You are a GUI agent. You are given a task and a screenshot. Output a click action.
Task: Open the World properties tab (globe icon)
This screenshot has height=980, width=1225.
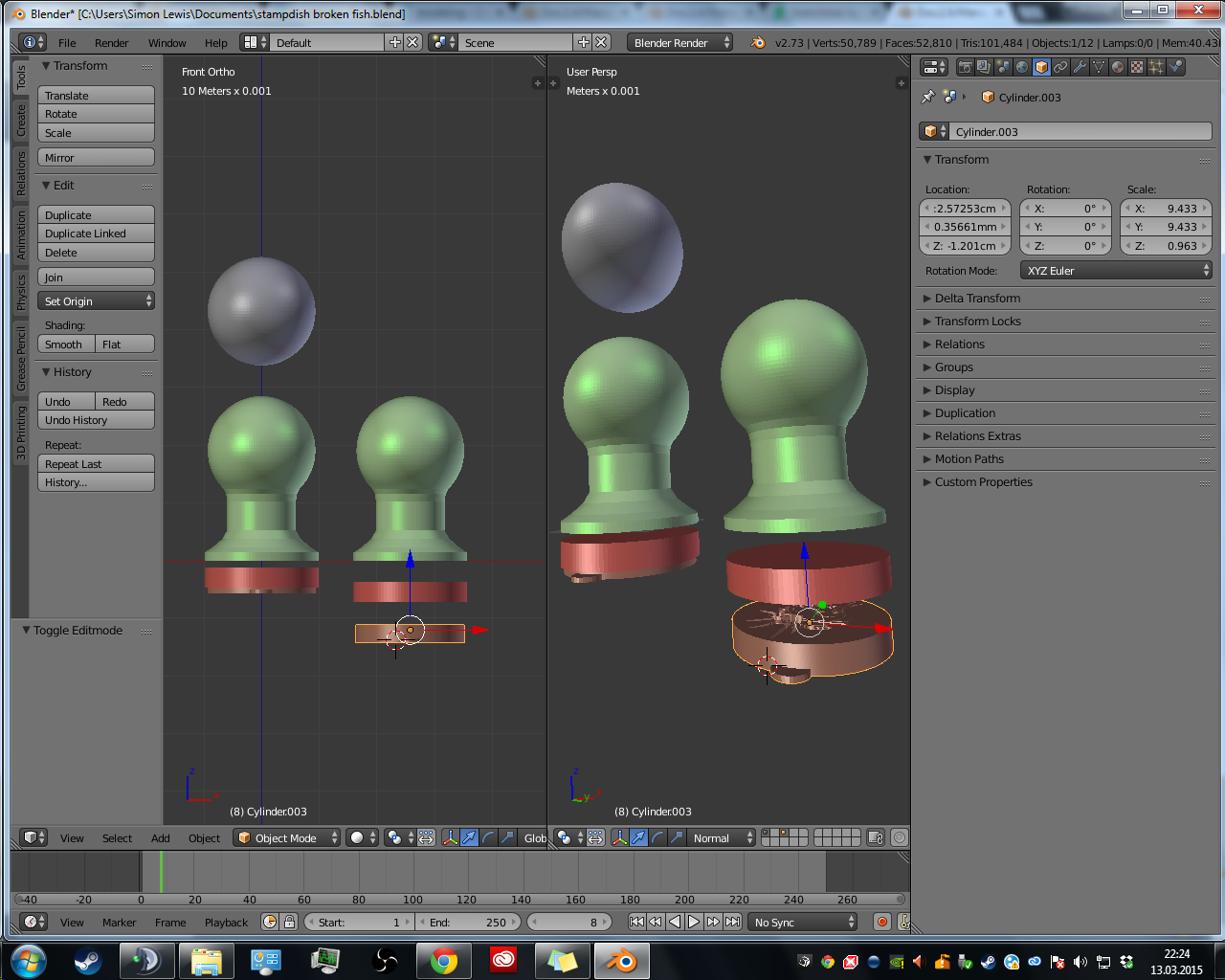click(1022, 67)
